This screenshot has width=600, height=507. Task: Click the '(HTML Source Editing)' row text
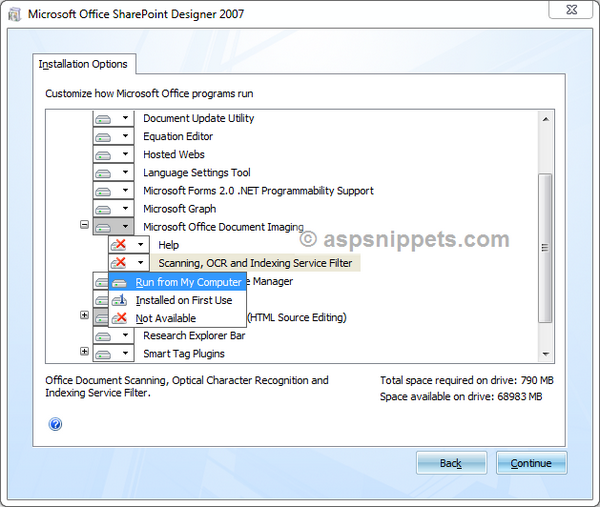(297, 317)
